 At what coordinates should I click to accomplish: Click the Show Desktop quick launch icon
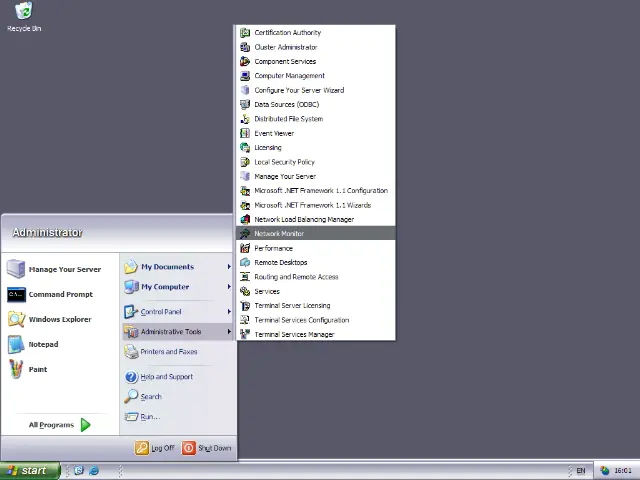(x=78, y=471)
